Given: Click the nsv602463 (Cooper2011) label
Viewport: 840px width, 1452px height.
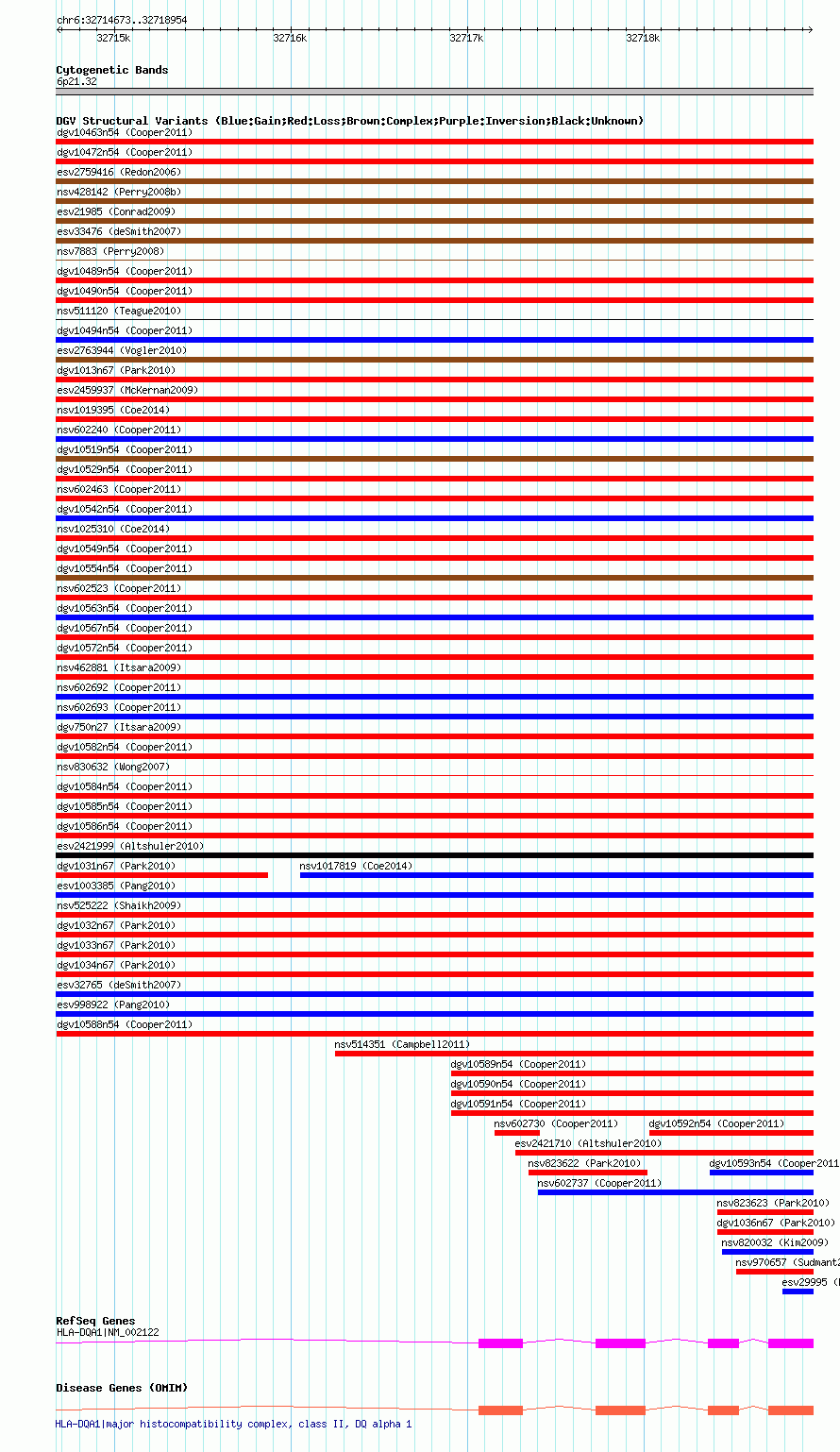Looking at the screenshot, I should tap(119, 489).
